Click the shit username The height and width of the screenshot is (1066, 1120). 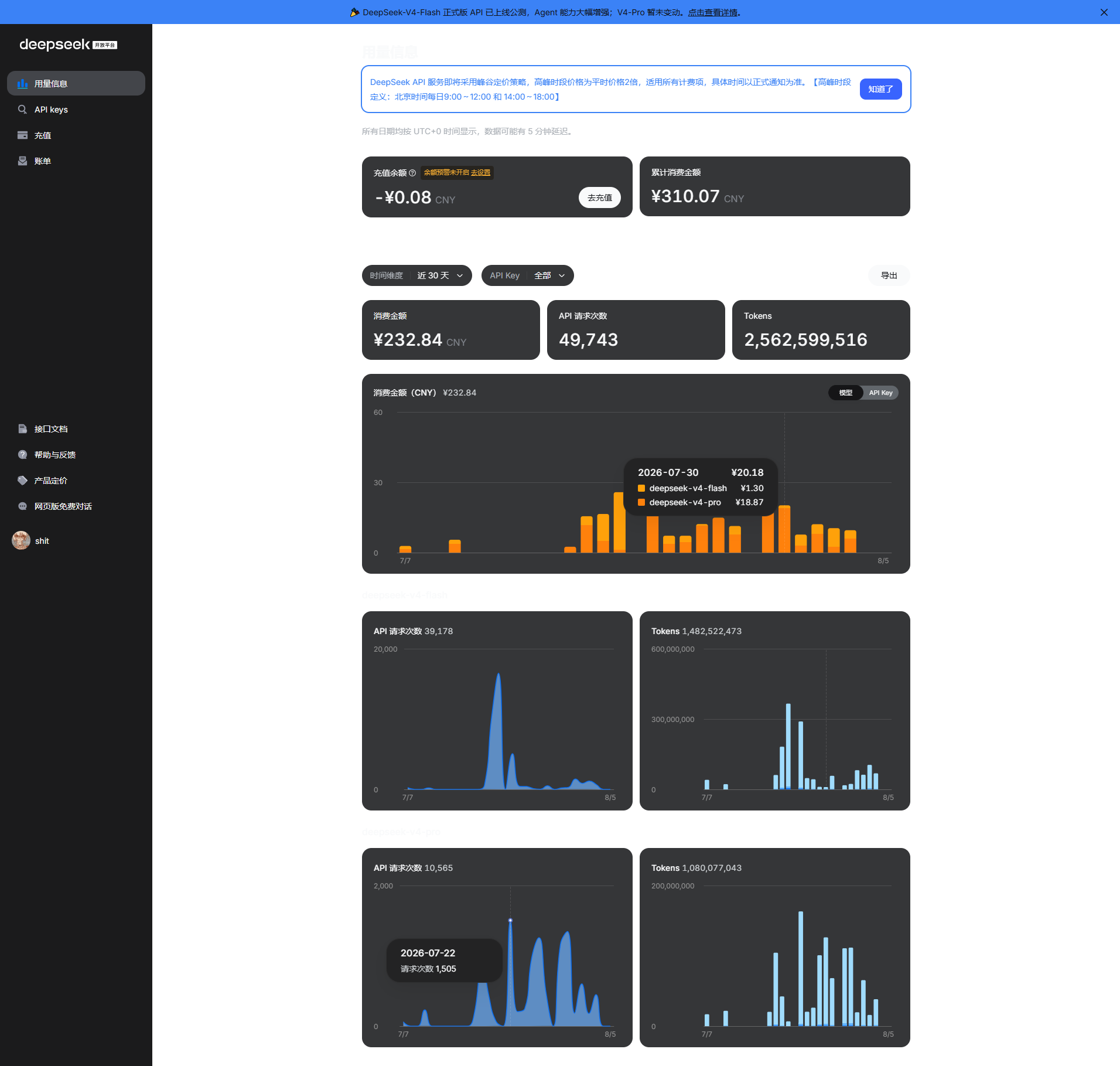[42, 541]
